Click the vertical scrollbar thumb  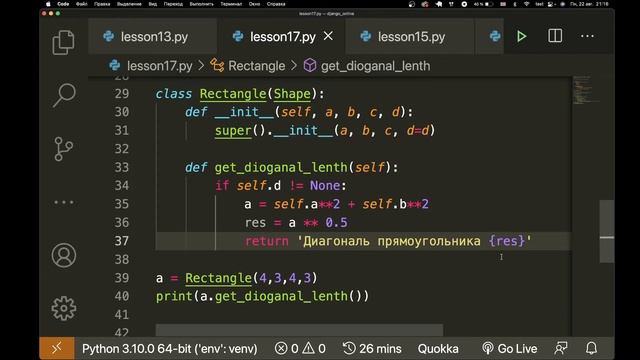pos(607,231)
